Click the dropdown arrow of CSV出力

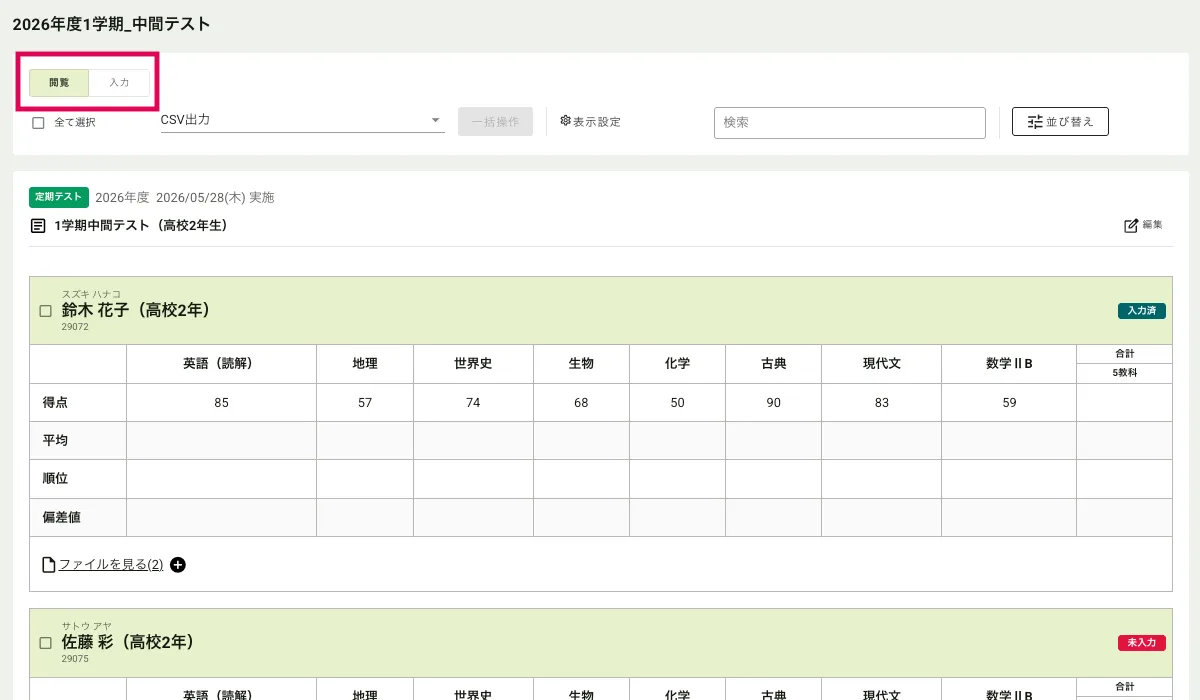[436, 121]
